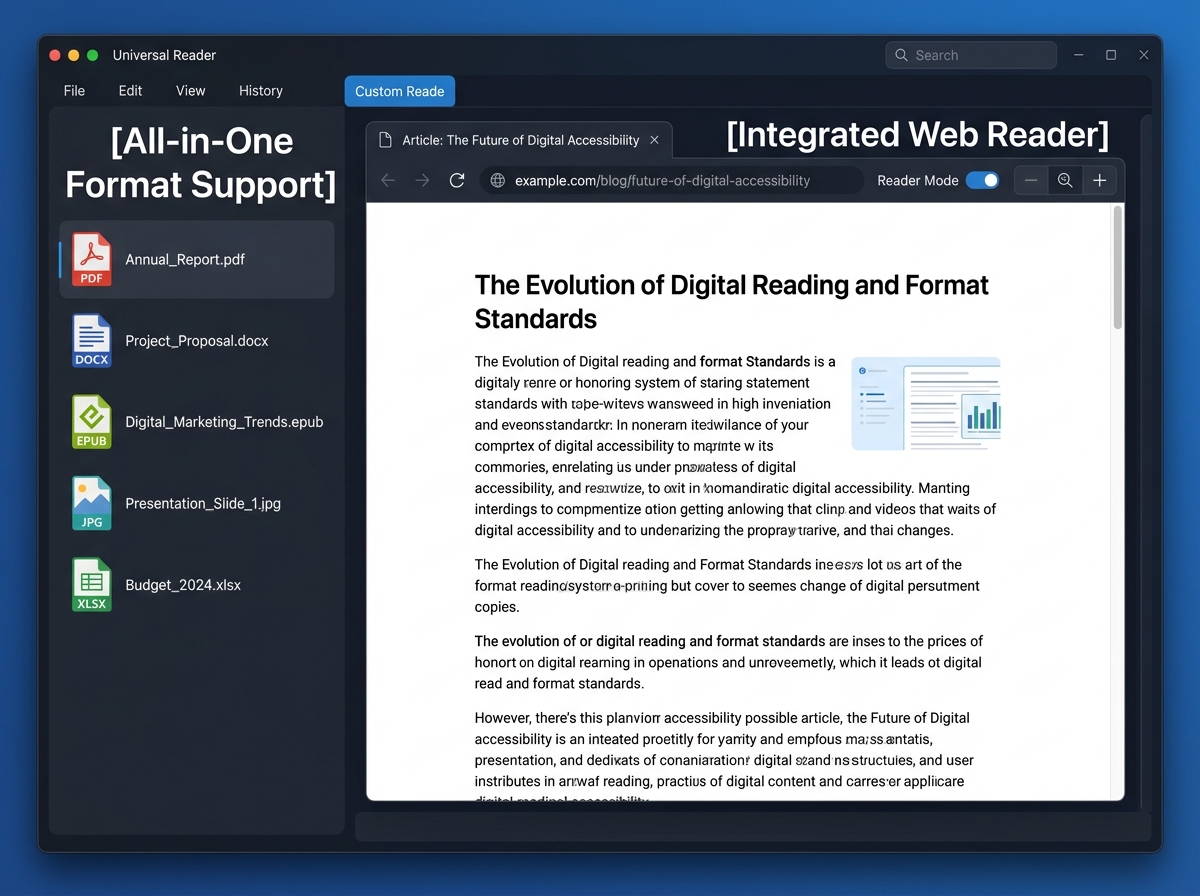Click the green XLSX spreadsheet icon
Viewport: 1200px width, 896px height.
[92, 585]
